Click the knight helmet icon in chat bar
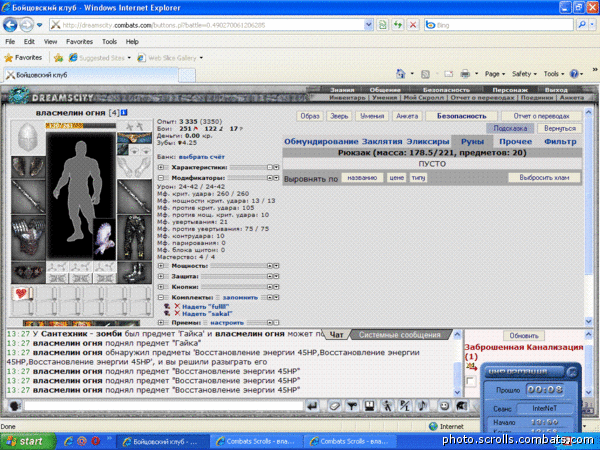600x450 pixels. (x=462, y=406)
